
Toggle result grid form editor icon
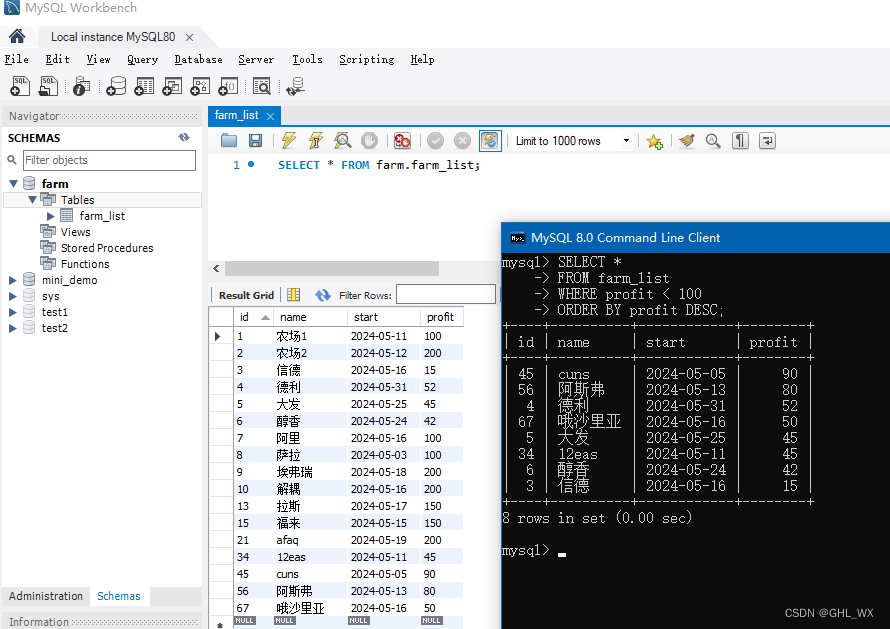pyautogui.click(x=293, y=295)
